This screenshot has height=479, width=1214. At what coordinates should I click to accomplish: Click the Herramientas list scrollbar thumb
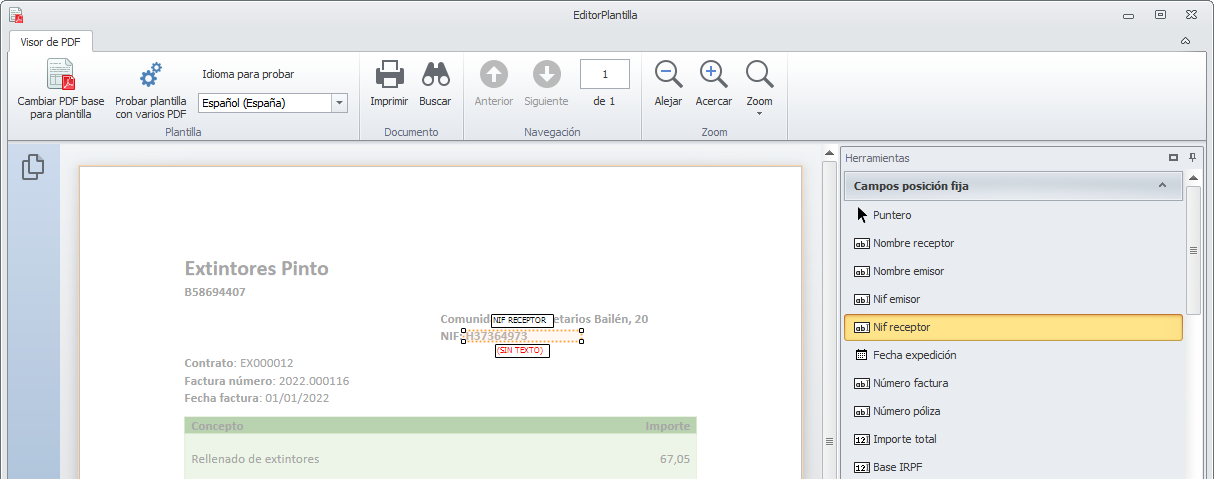[x=1193, y=250]
